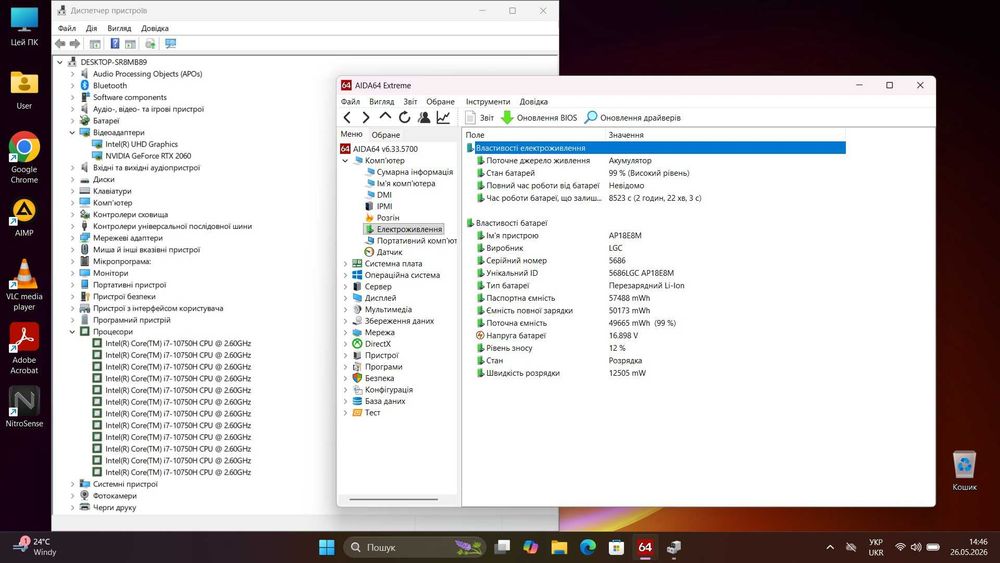Open Дія menu in Device Manager
This screenshot has height=563, width=1000.
coord(91,28)
